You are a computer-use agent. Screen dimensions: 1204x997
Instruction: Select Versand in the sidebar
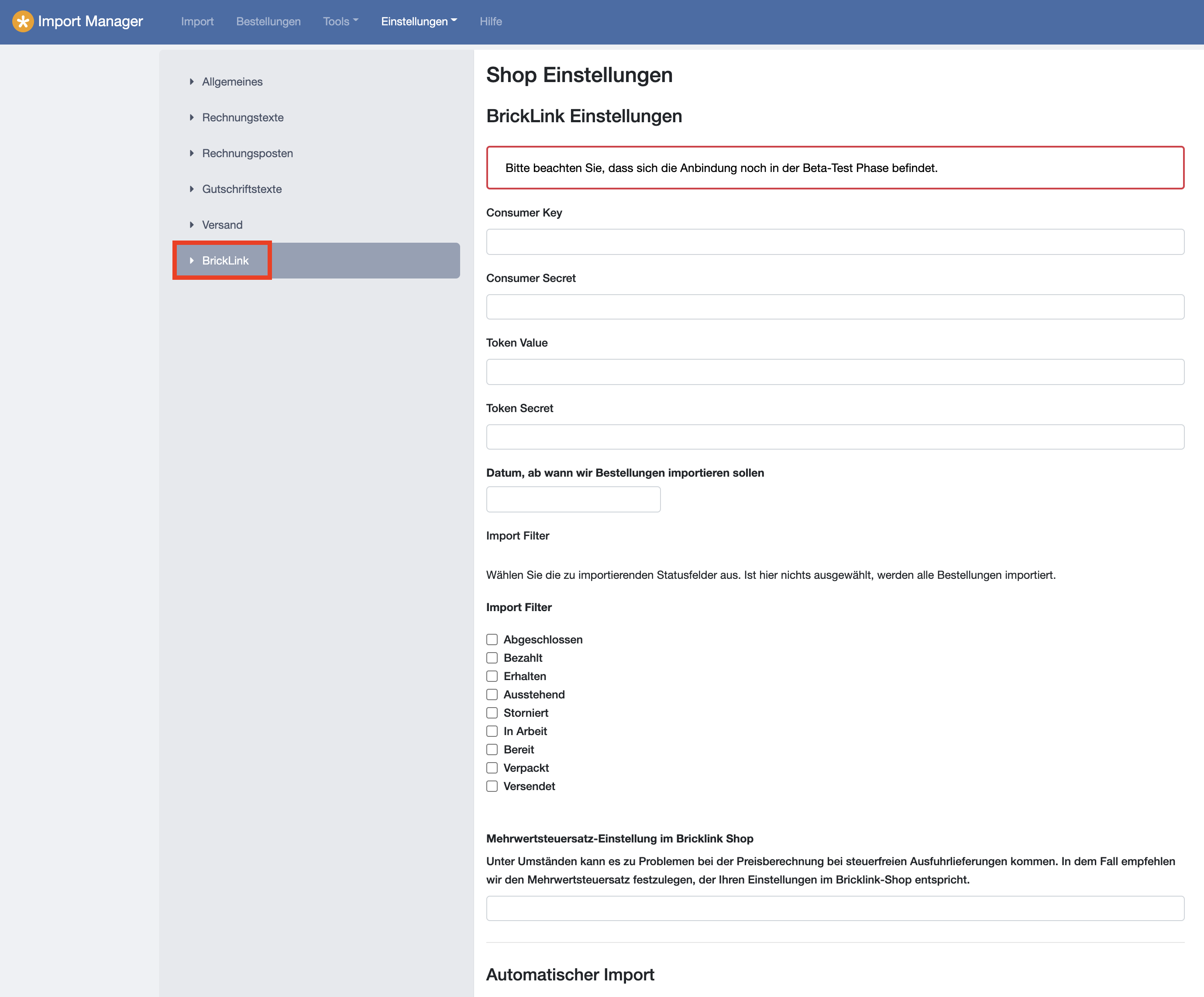click(x=222, y=225)
